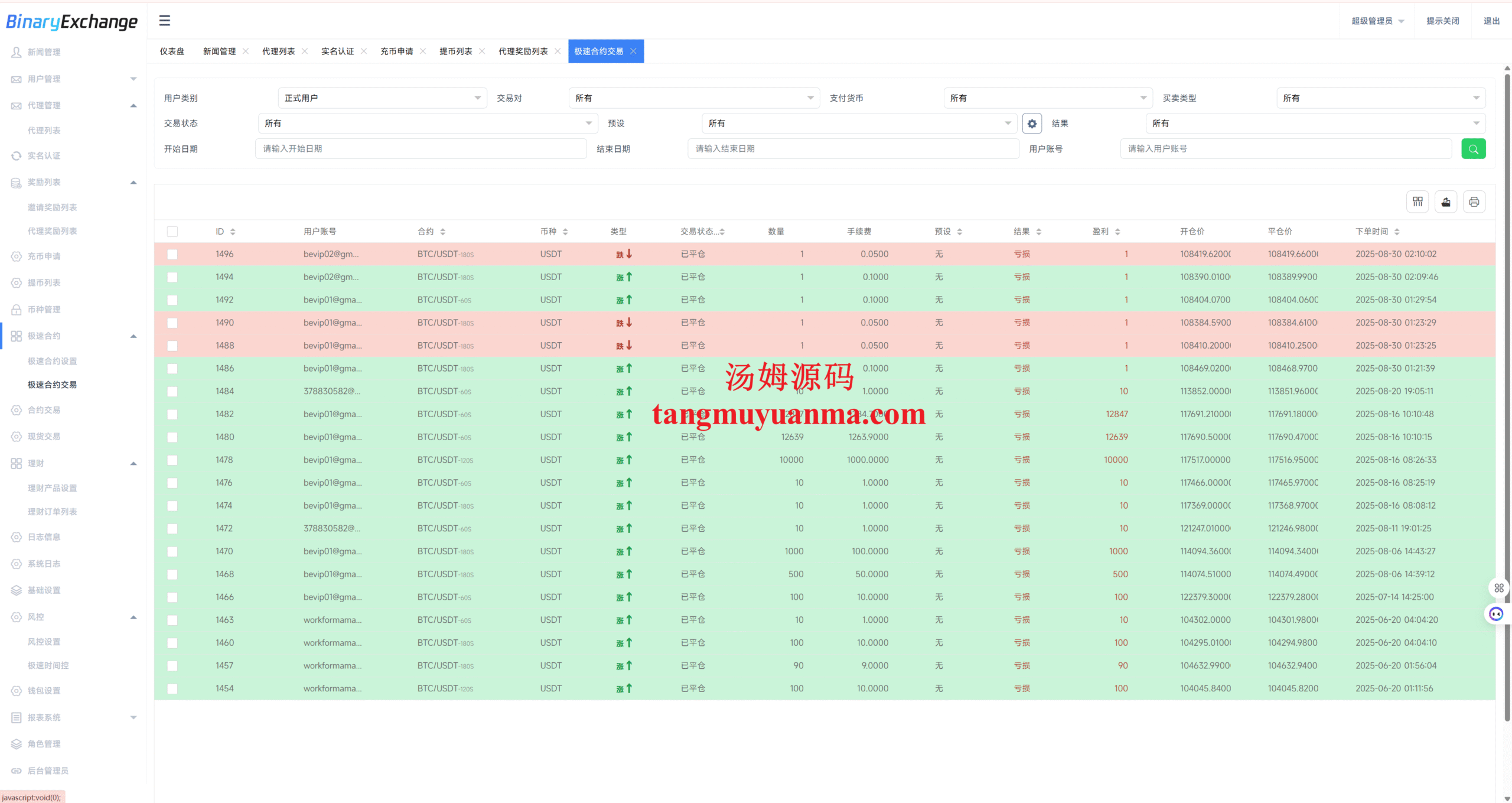Viewport: 1512px width, 803px height.
Task: Click the green search button
Action: tap(1473, 149)
